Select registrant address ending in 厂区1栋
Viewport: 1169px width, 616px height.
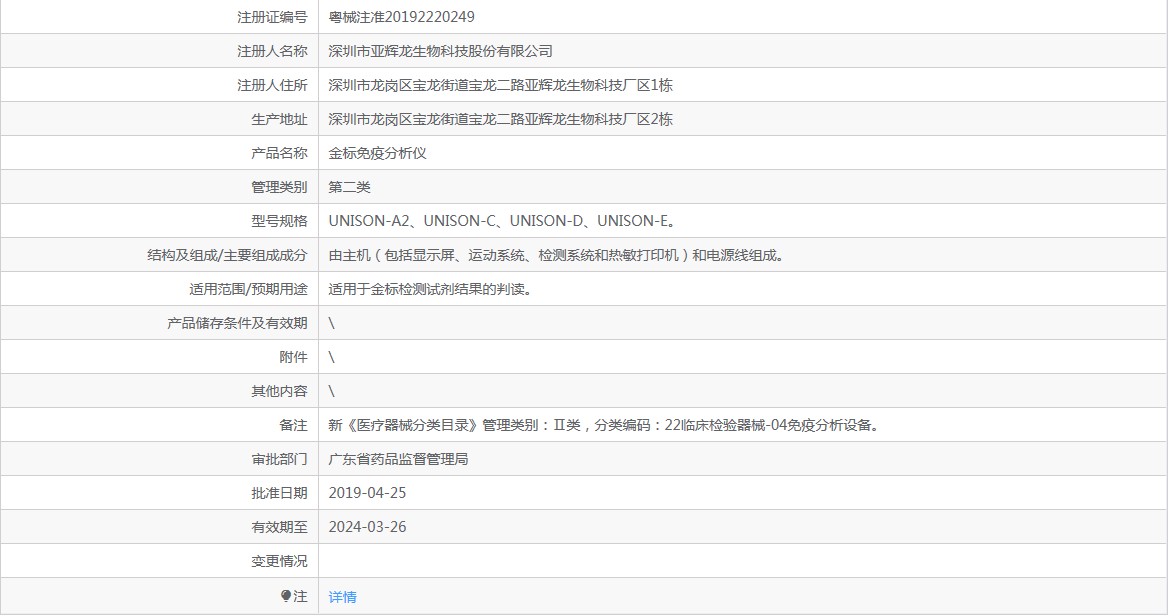click(x=500, y=85)
